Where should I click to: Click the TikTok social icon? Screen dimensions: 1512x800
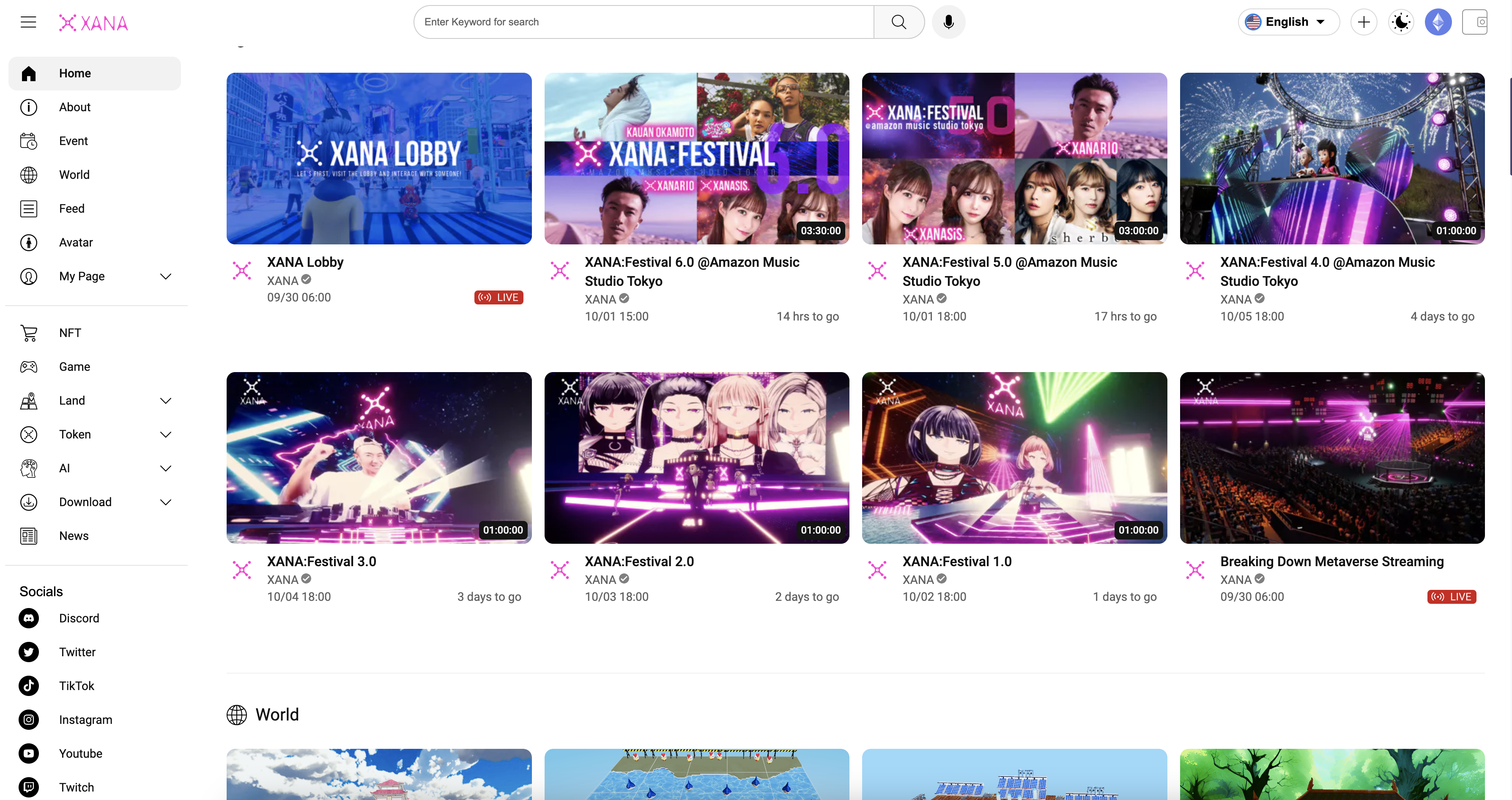29,685
